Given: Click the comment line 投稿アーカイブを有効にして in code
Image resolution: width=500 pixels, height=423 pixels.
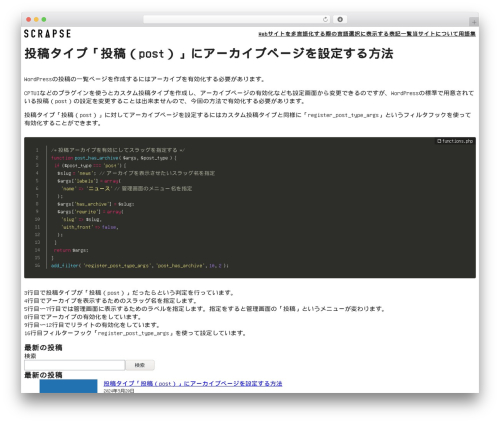Looking at the screenshot, I should click(x=118, y=150).
